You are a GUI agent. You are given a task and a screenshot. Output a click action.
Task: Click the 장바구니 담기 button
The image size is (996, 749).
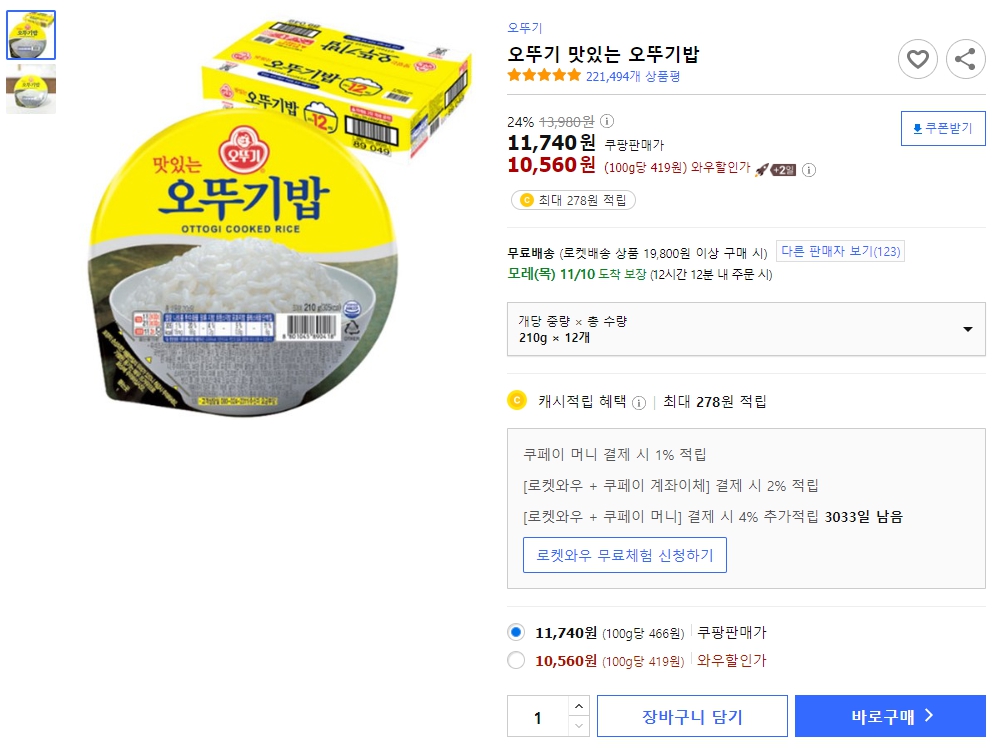(x=691, y=715)
